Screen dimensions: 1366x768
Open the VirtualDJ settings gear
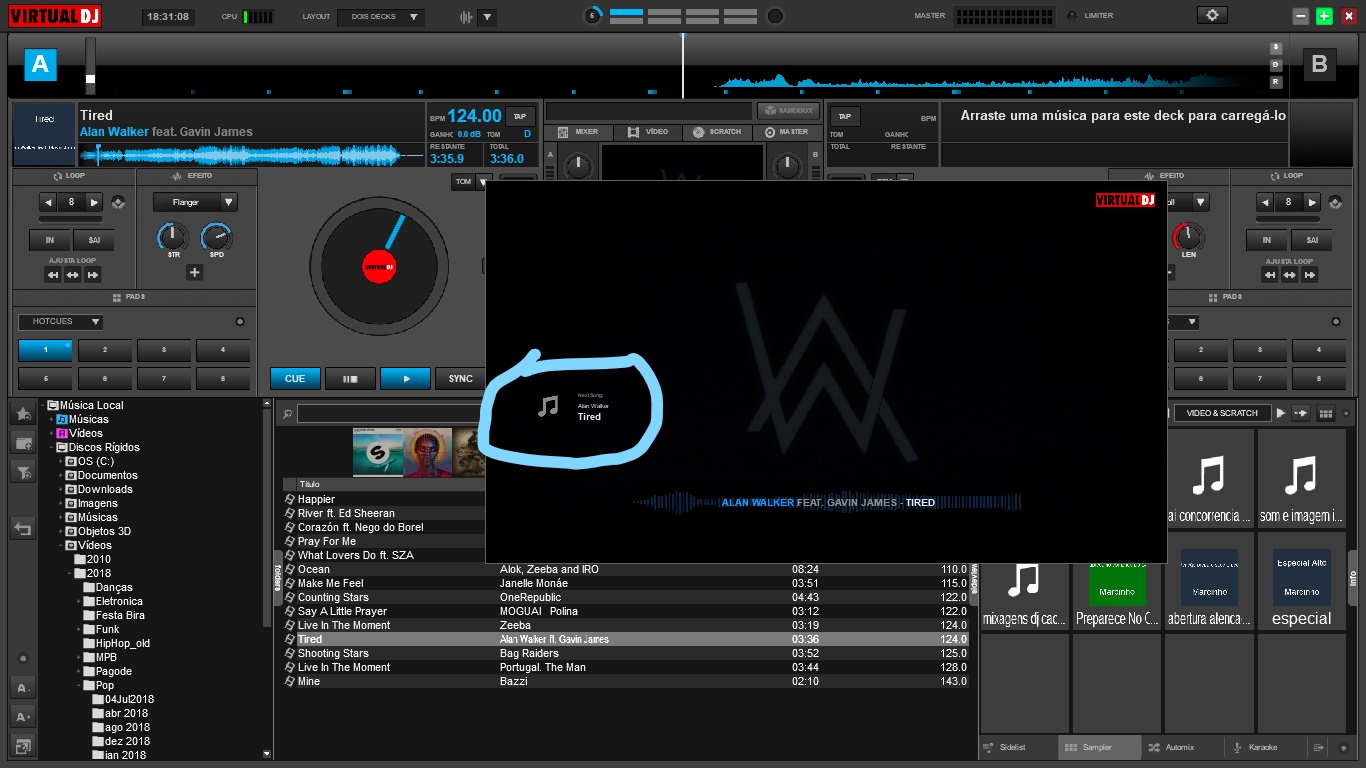(x=1212, y=16)
